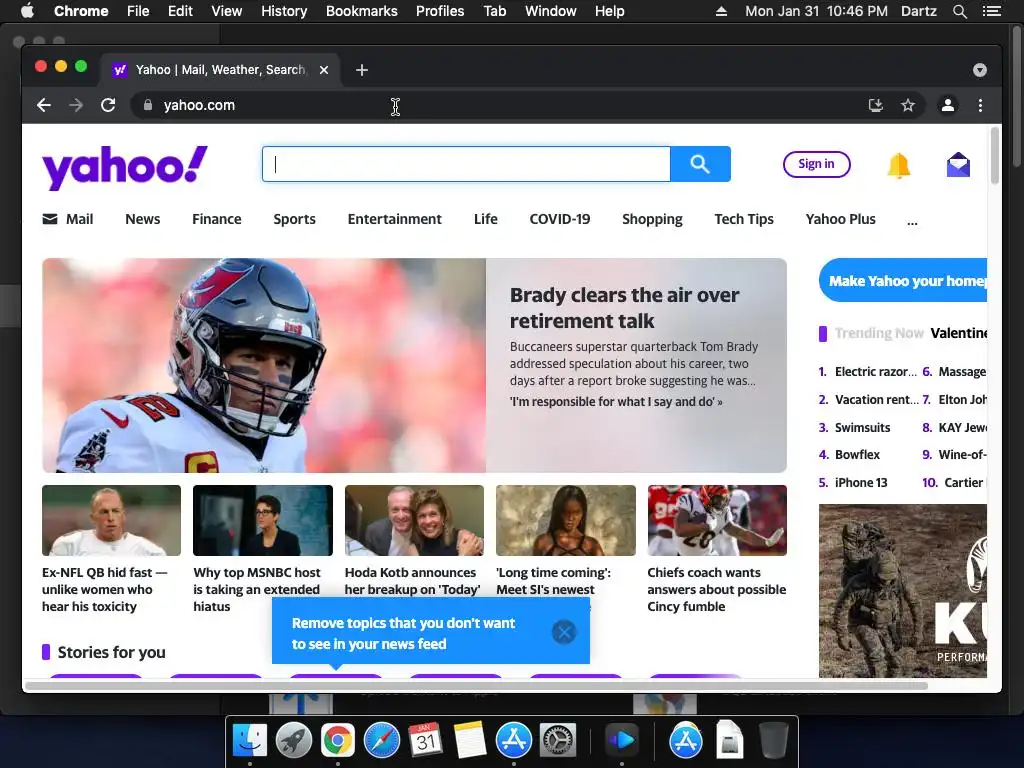Open the Trash in the Dock

click(774, 740)
